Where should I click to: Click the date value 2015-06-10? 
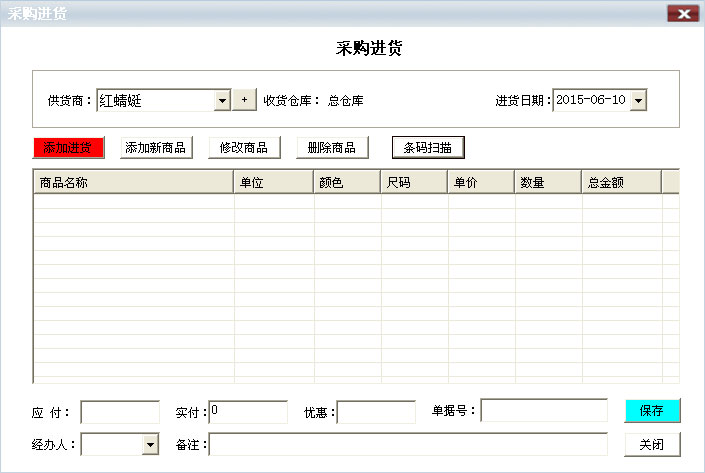point(591,99)
